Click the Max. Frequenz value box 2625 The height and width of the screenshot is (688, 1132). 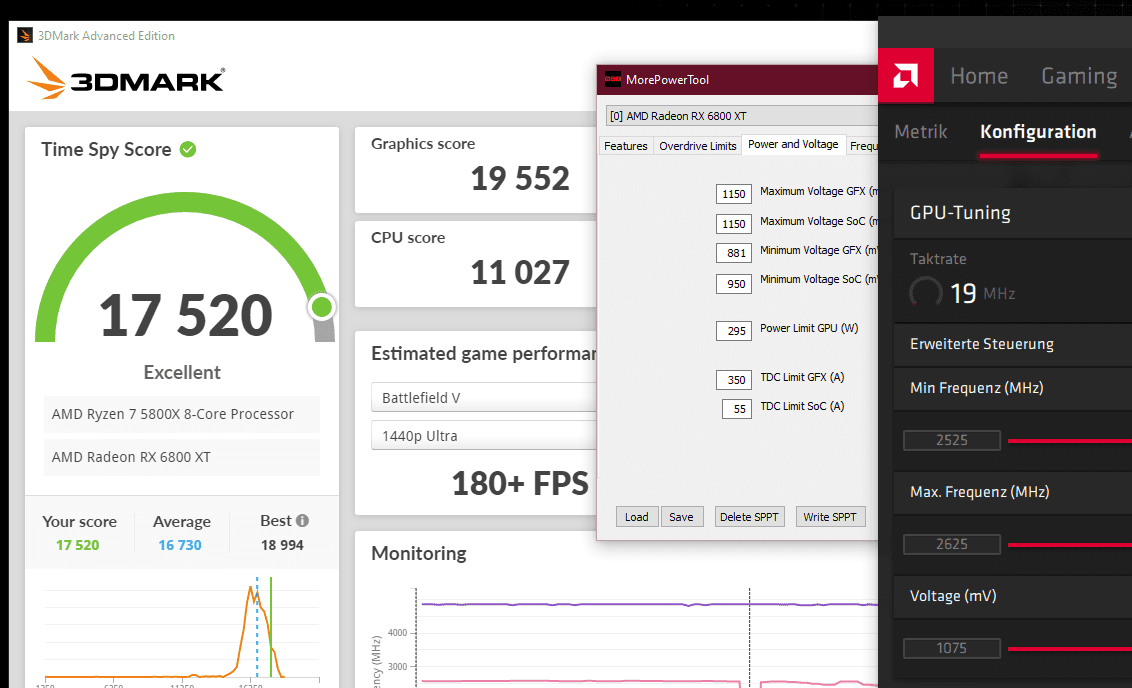[x=952, y=544]
